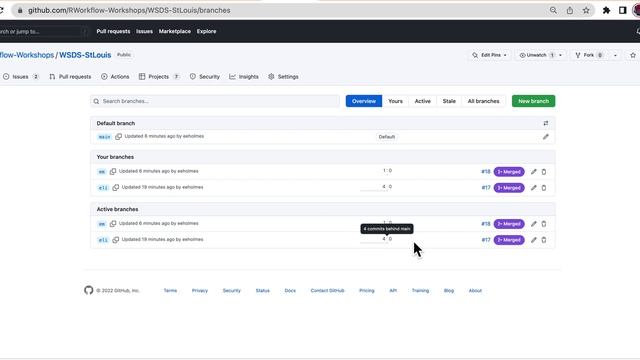Select the Yours branch filter
This screenshot has width=640, height=360.
pyautogui.click(x=395, y=101)
